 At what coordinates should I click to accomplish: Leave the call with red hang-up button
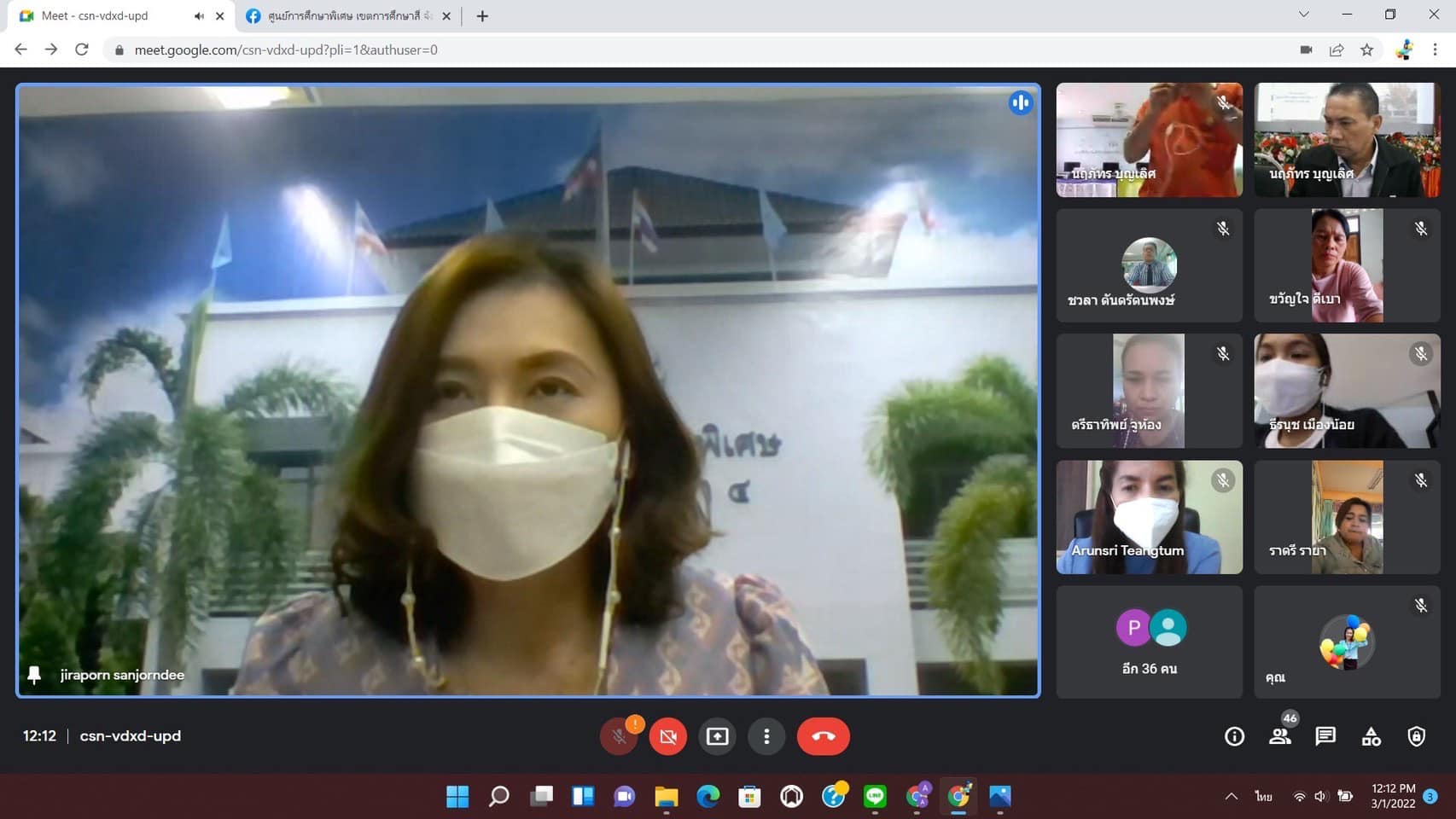tap(824, 736)
